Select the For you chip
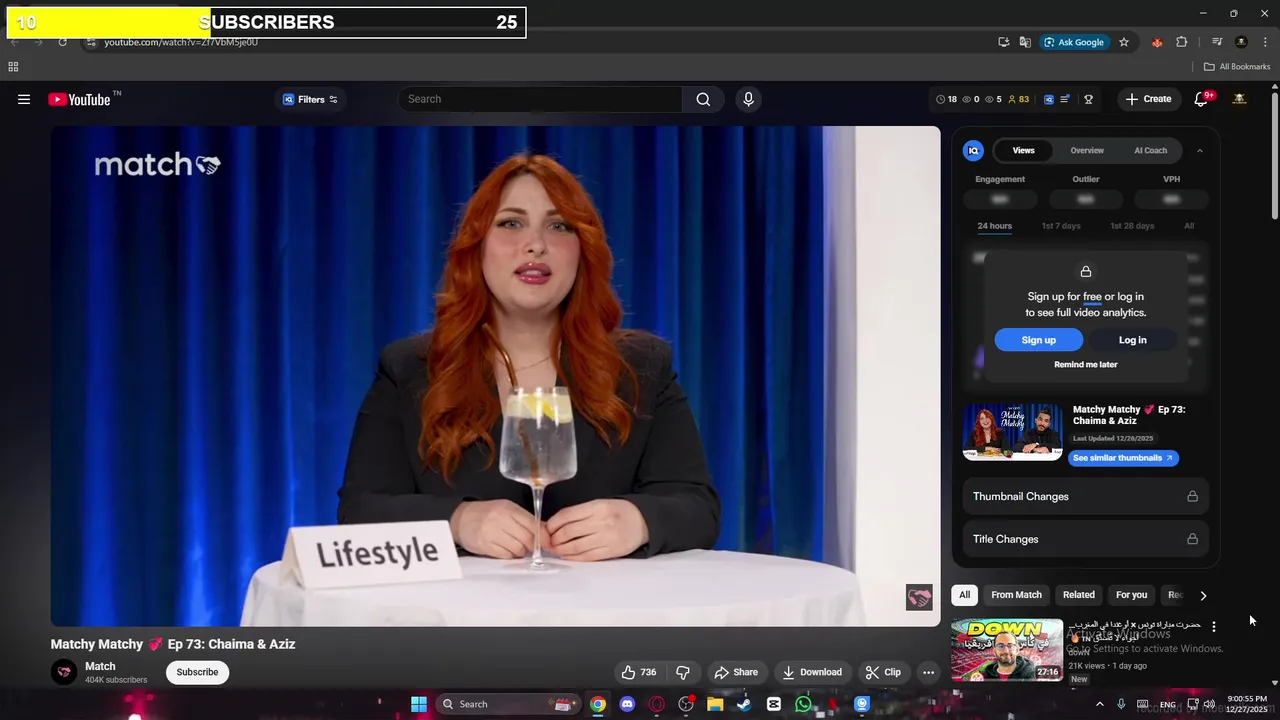 (1131, 595)
